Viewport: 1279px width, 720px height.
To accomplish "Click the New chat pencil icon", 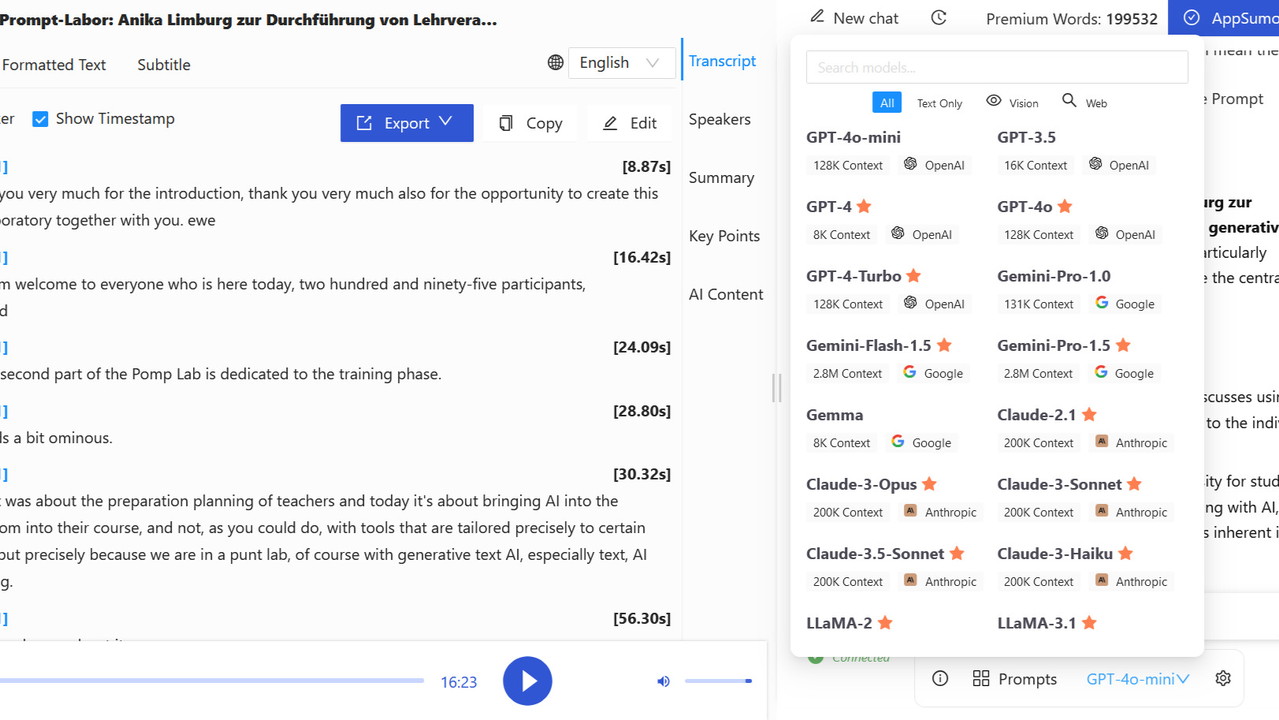I will pyautogui.click(x=817, y=17).
